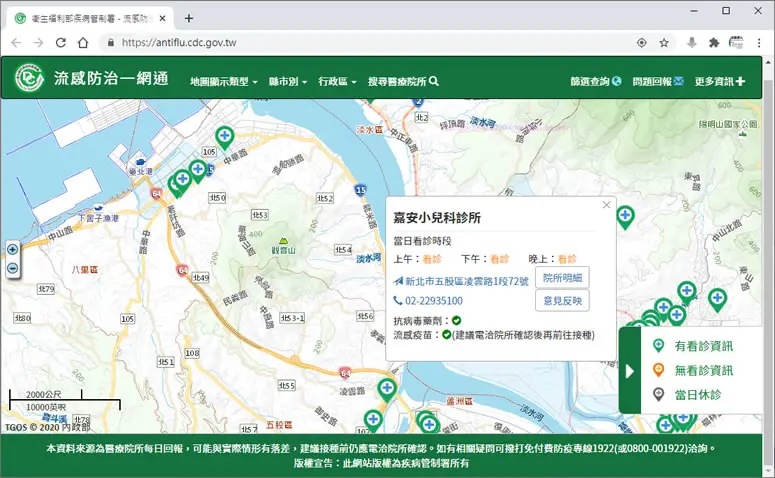Click the clinic marker above 凌雲路 label

(387, 390)
